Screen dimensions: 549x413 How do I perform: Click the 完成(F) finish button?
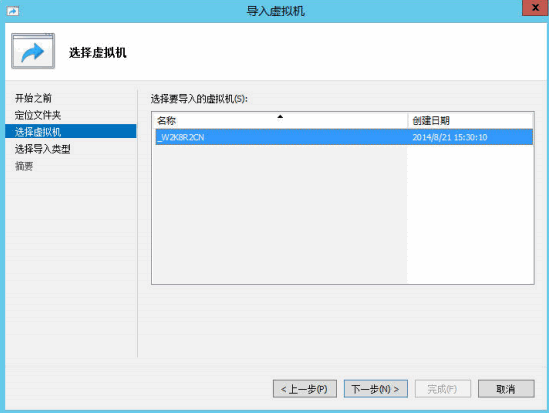click(x=443, y=389)
